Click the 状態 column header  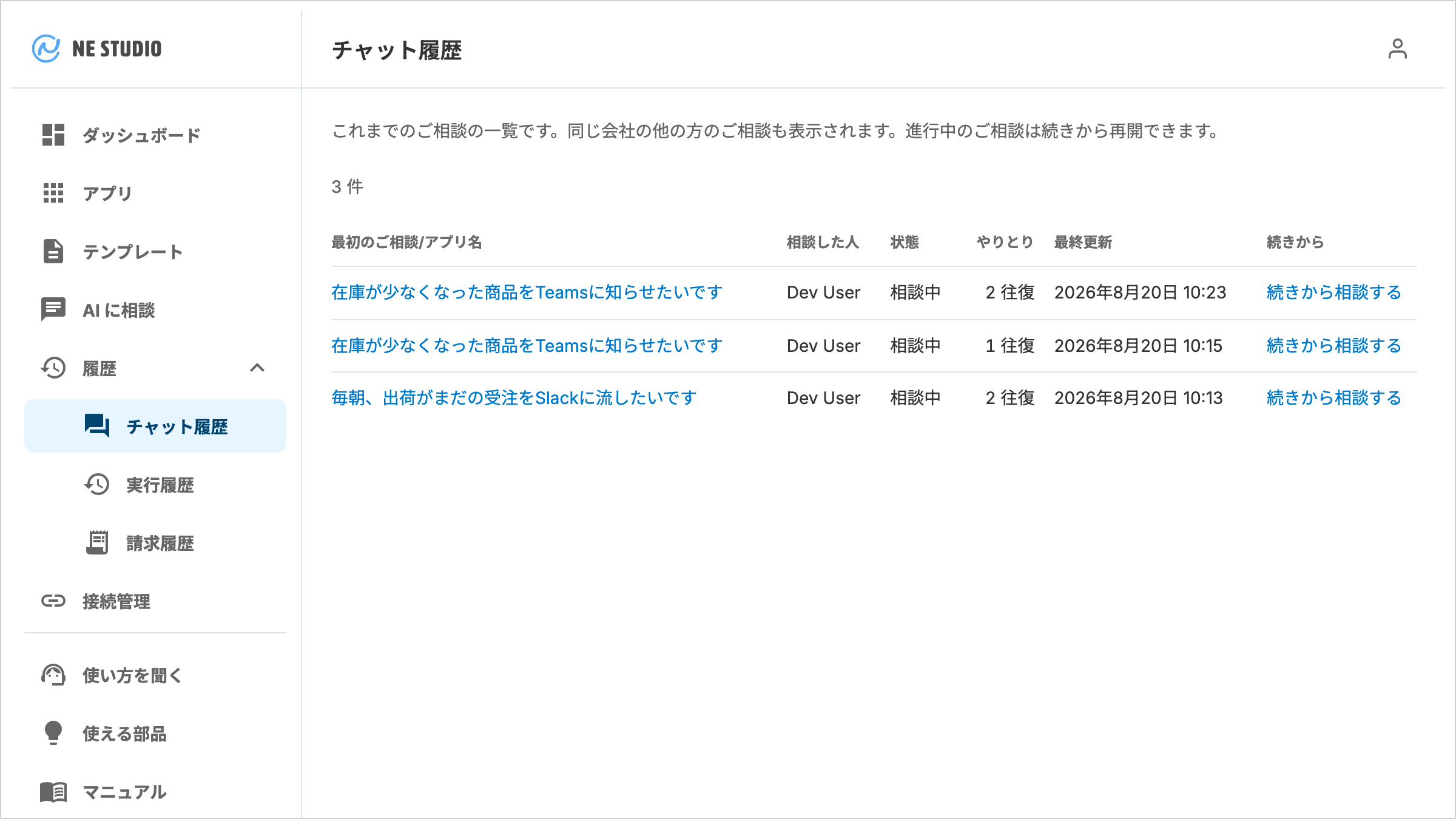pyautogui.click(x=905, y=242)
